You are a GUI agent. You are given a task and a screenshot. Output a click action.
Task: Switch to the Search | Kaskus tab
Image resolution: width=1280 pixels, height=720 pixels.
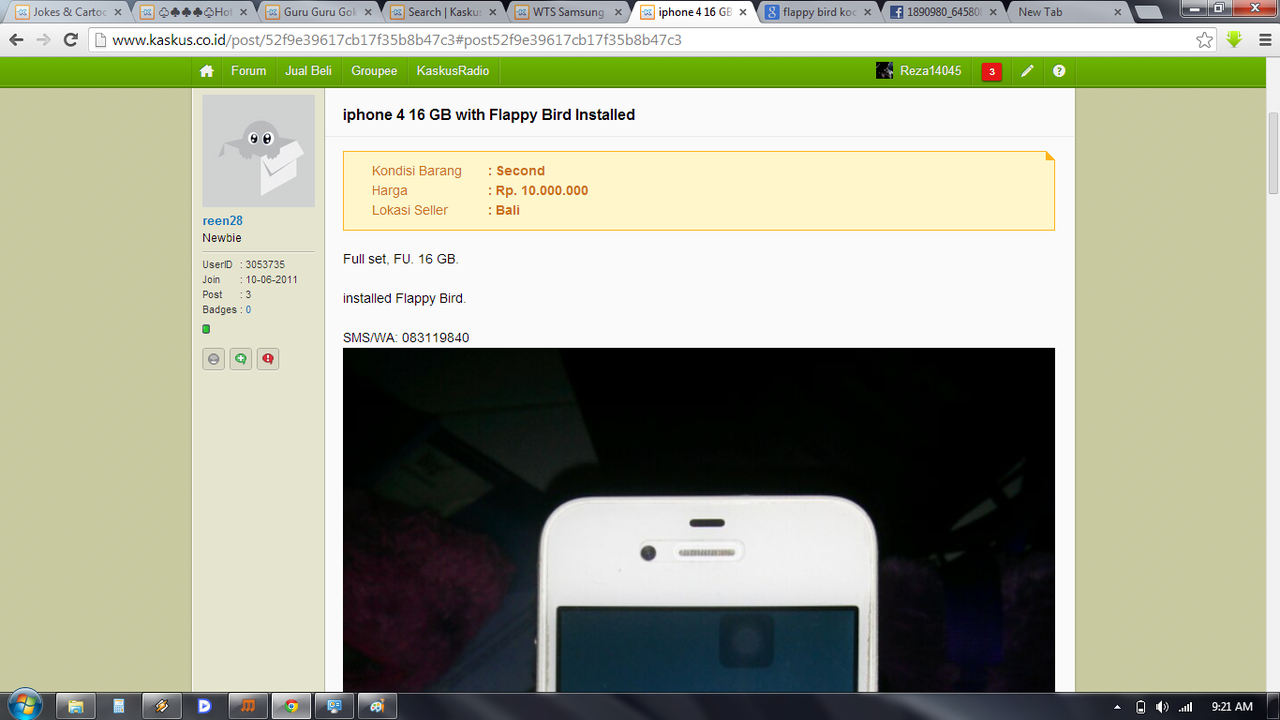pyautogui.click(x=443, y=12)
